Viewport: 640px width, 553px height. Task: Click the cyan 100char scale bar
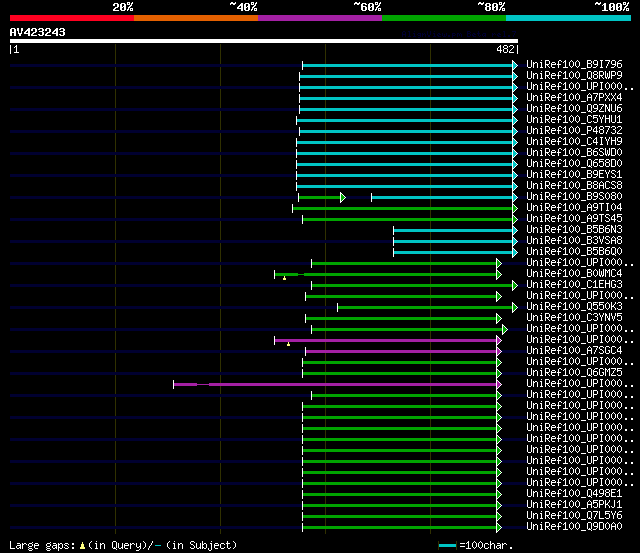447,546
